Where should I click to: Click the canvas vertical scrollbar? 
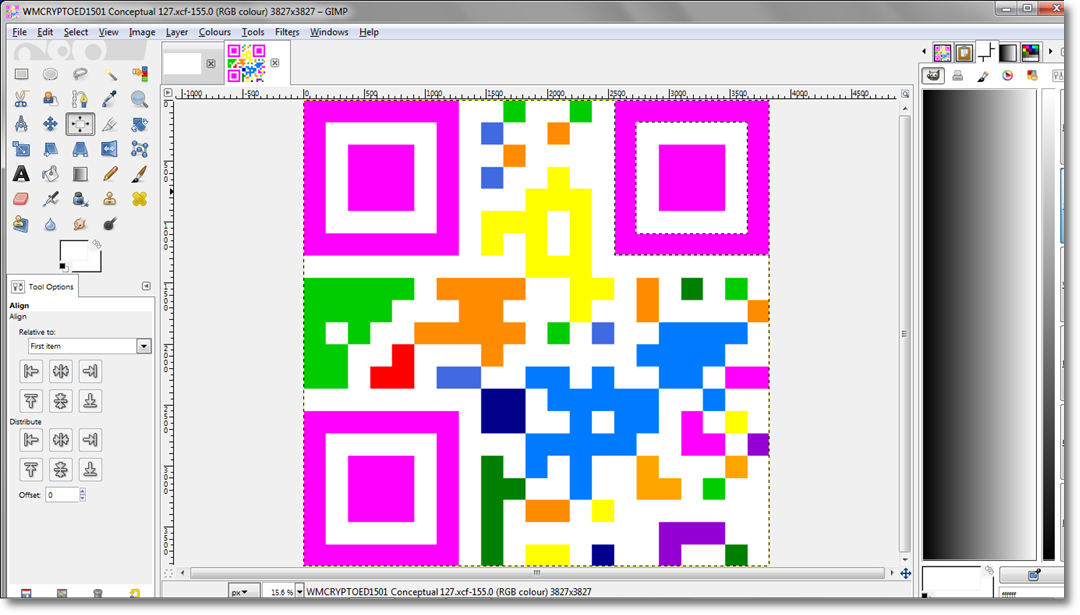pos(904,333)
